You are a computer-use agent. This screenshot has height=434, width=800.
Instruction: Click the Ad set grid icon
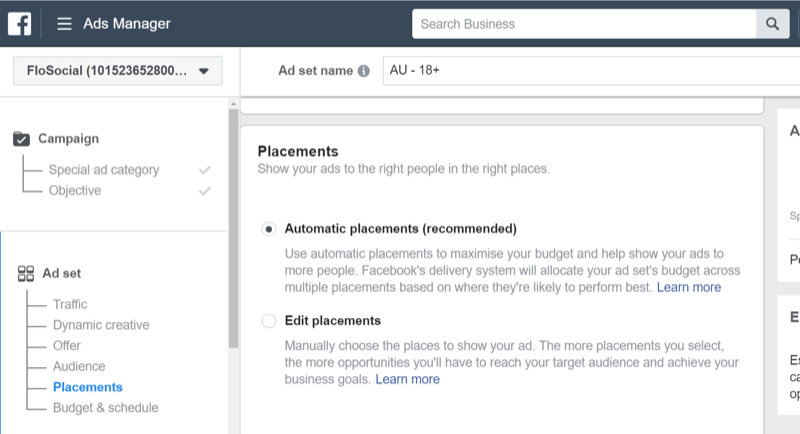coord(26,273)
